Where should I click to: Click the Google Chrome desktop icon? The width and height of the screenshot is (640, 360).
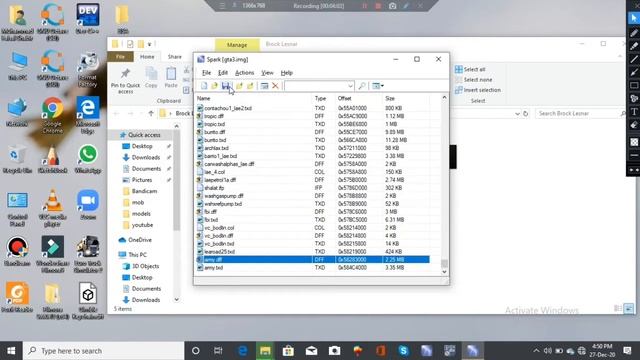coord(52,115)
